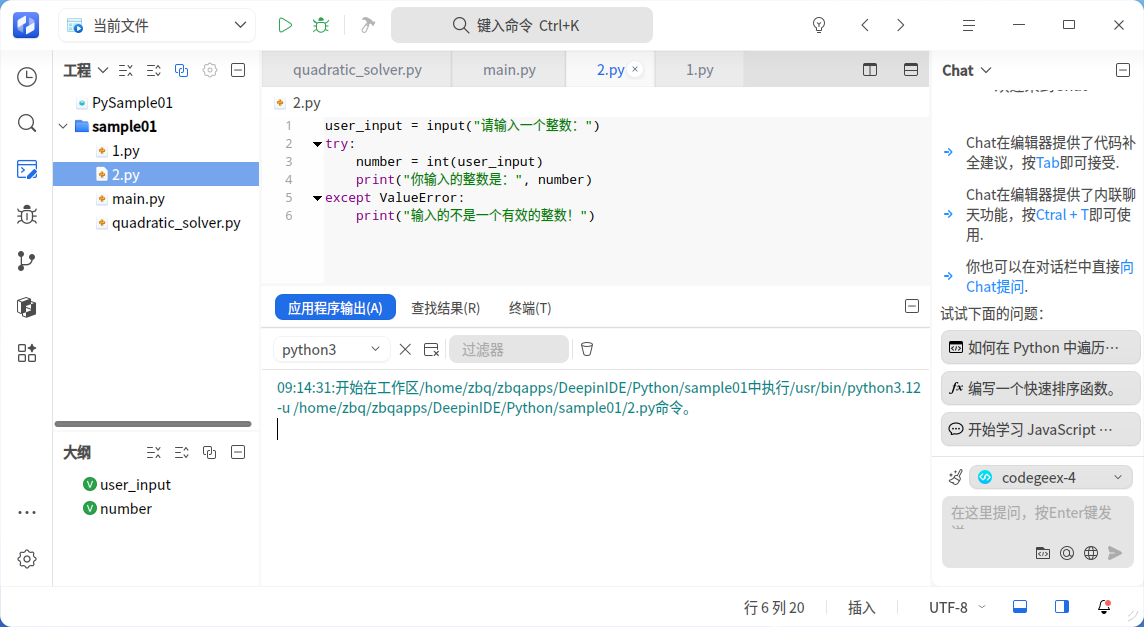Screen dimensions: 1144x627
Task: Run the current file with the green play icon
Action: tap(285, 26)
